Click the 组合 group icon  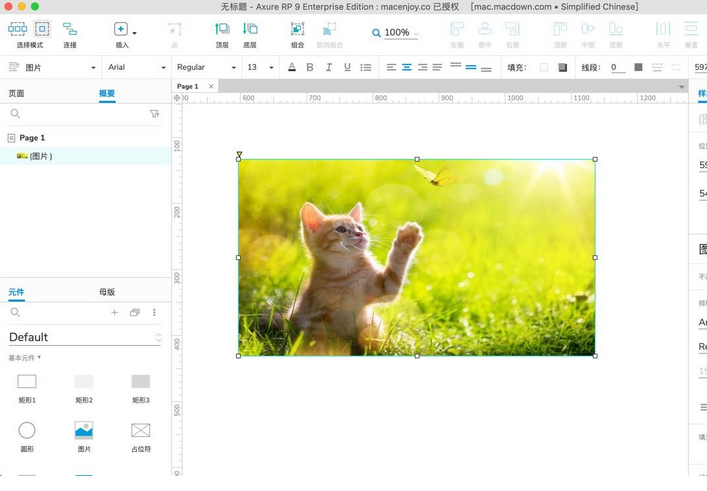tap(297, 29)
